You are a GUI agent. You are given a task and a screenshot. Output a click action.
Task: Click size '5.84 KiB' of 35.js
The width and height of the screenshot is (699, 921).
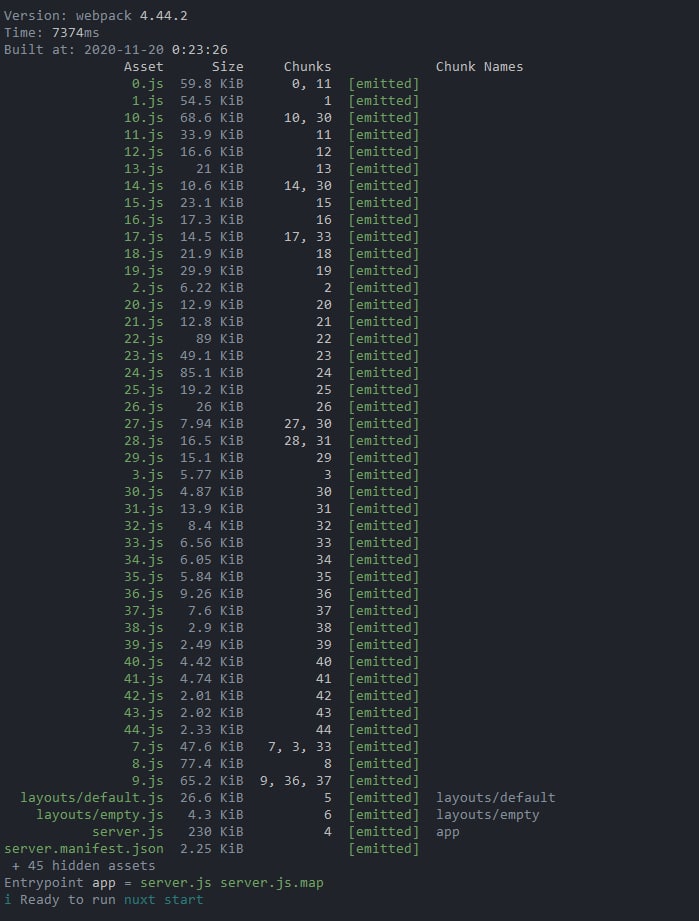(211, 577)
